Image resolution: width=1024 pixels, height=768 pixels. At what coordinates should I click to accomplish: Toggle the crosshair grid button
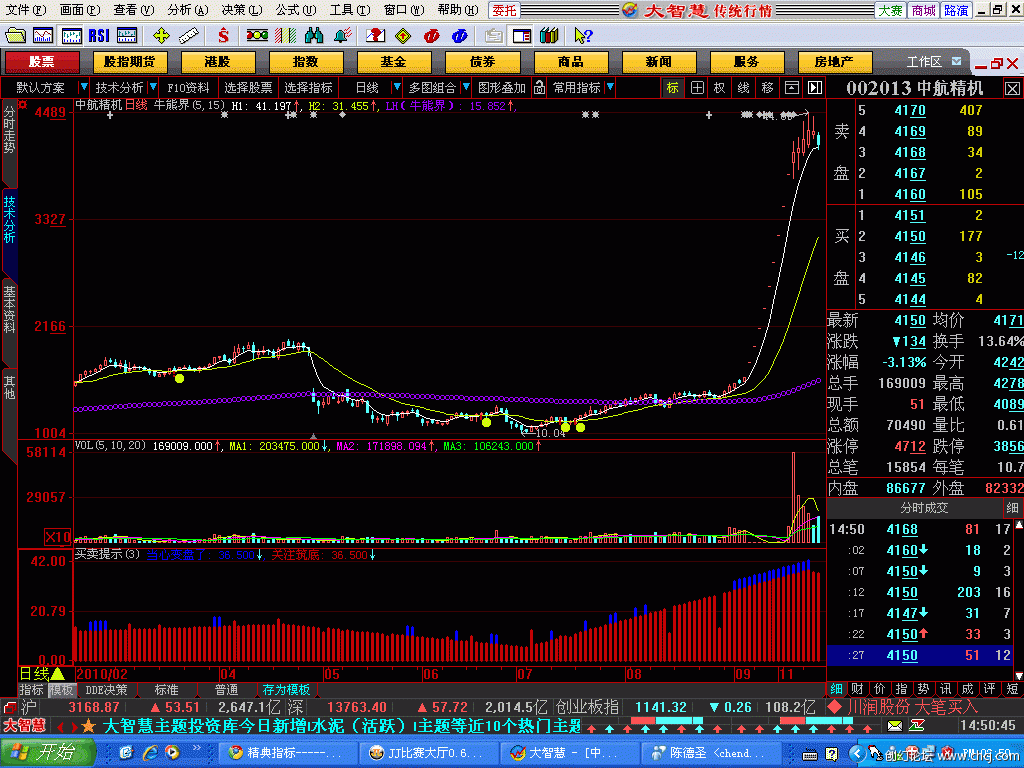pyautogui.click(x=697, y=87)
